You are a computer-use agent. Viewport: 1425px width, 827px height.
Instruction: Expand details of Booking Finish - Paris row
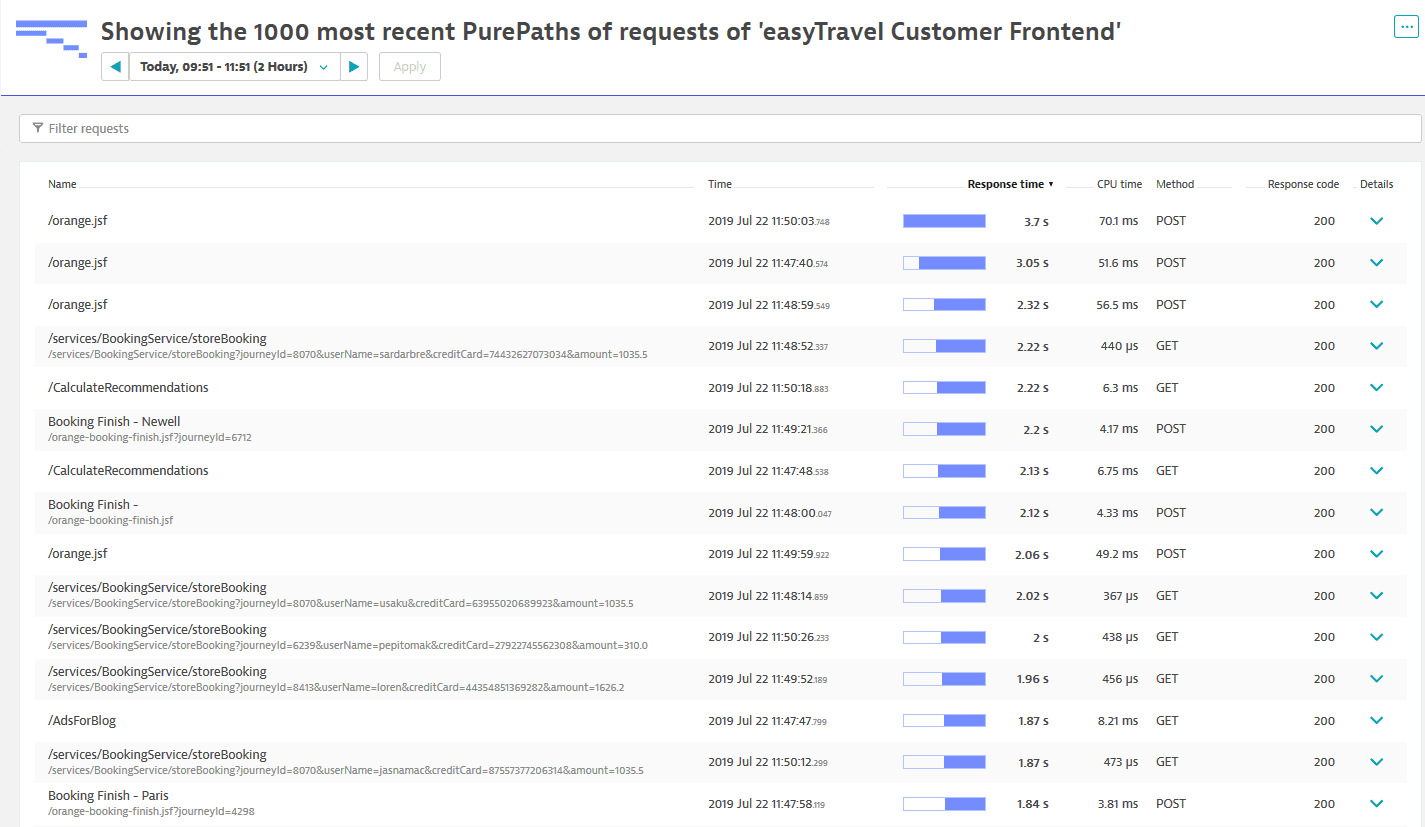[x=1376, y=804]
